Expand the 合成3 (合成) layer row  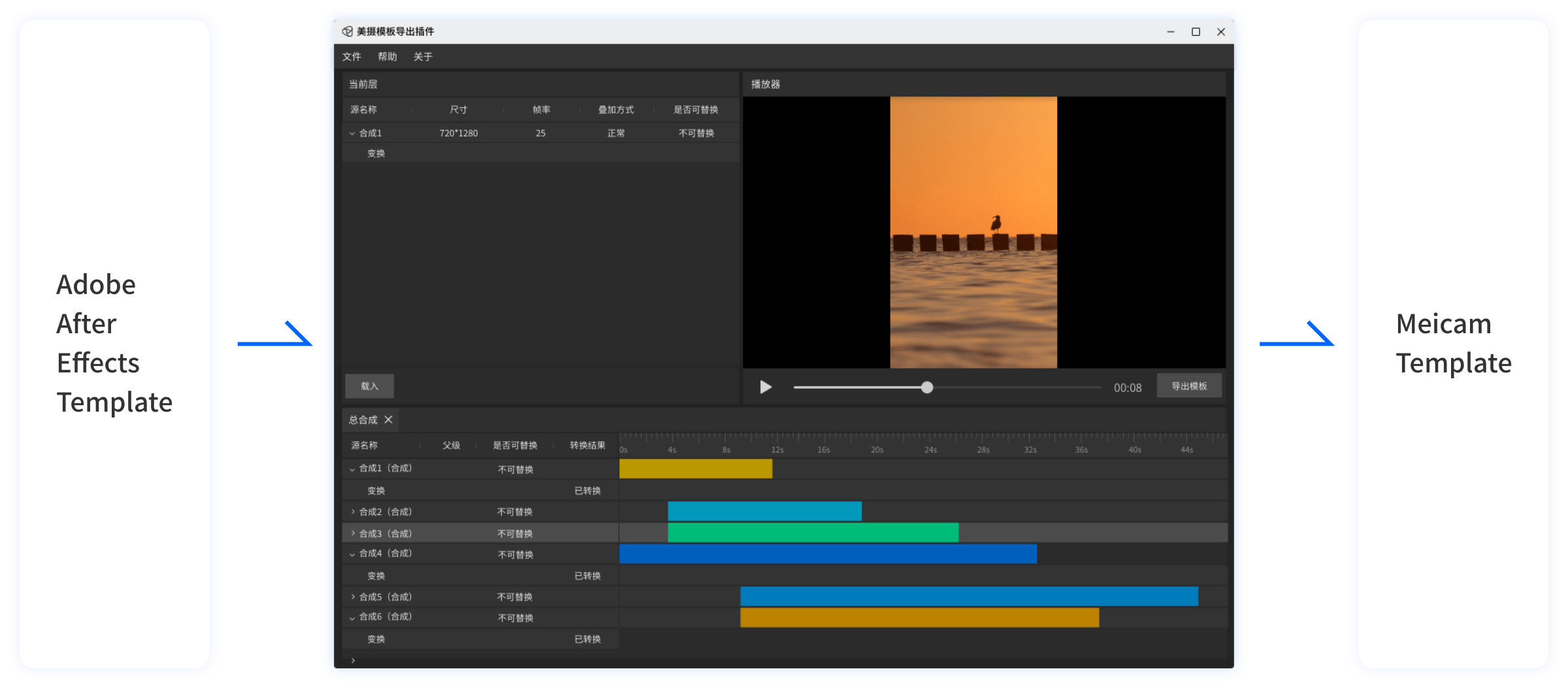click(353, 533)
